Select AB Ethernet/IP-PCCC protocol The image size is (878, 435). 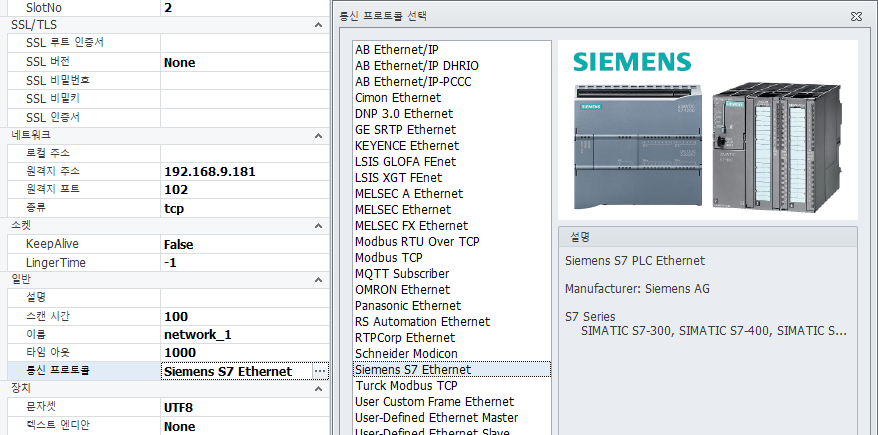[x=451, y=82]
